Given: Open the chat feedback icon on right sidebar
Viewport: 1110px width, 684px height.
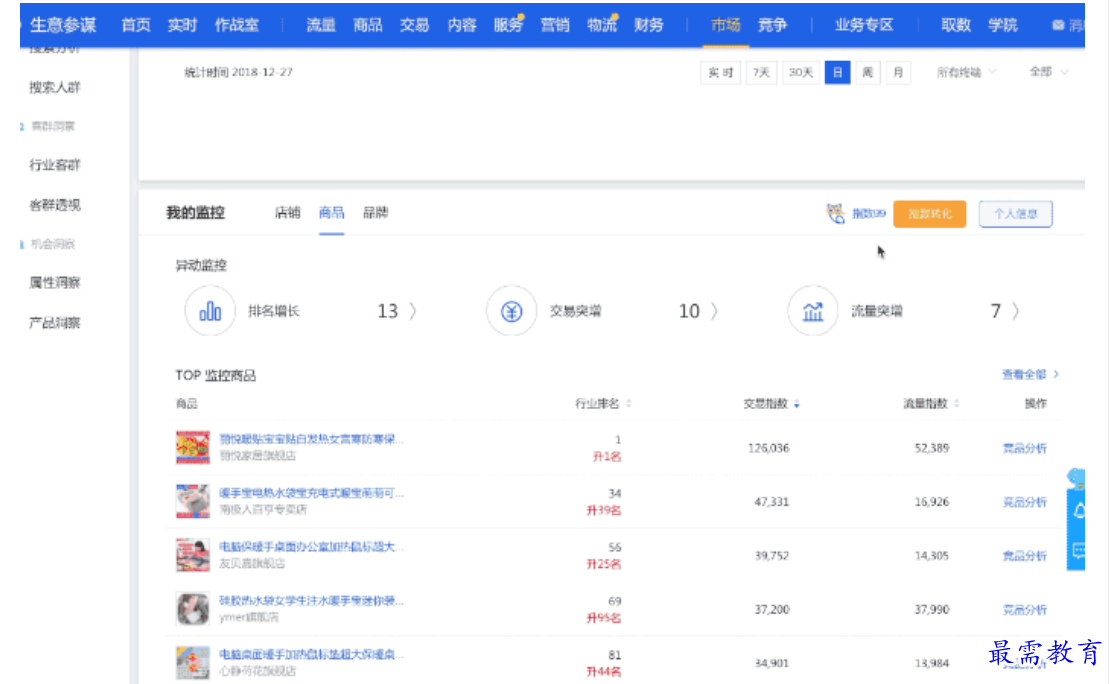Looking at the screenshot, I should coord(1078,550).
